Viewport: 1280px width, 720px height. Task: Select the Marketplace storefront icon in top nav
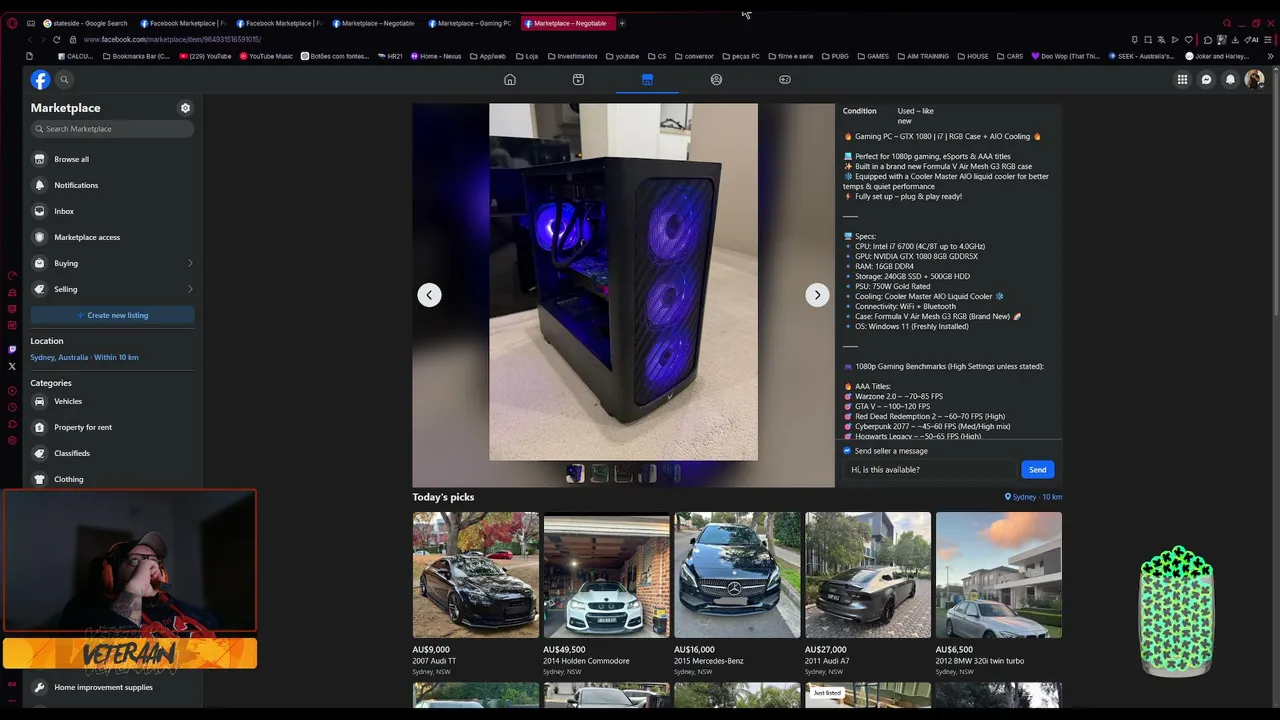coord(647,80)
